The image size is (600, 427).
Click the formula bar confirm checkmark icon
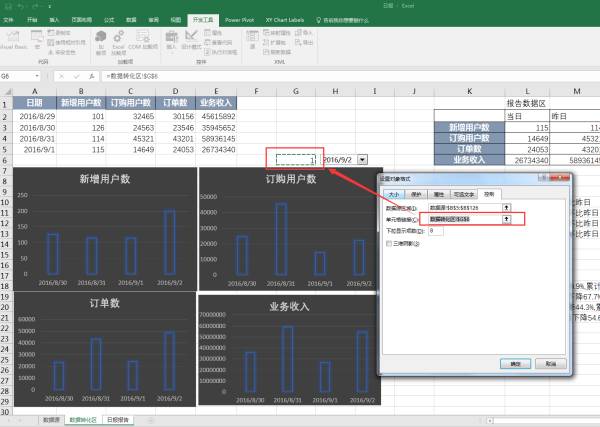(x=76, y=76)
